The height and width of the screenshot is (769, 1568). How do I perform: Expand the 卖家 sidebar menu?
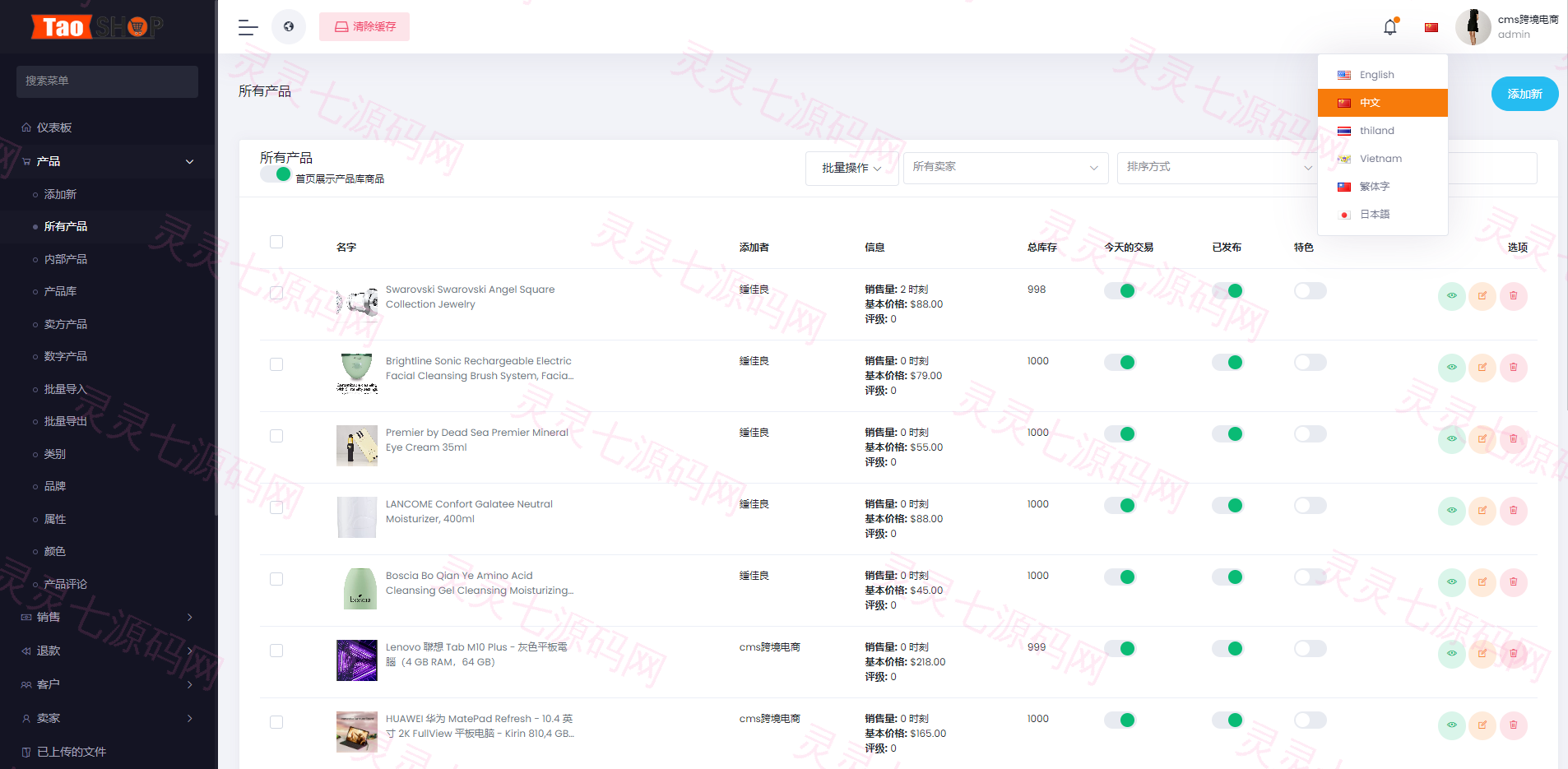(x=108, y=718)
